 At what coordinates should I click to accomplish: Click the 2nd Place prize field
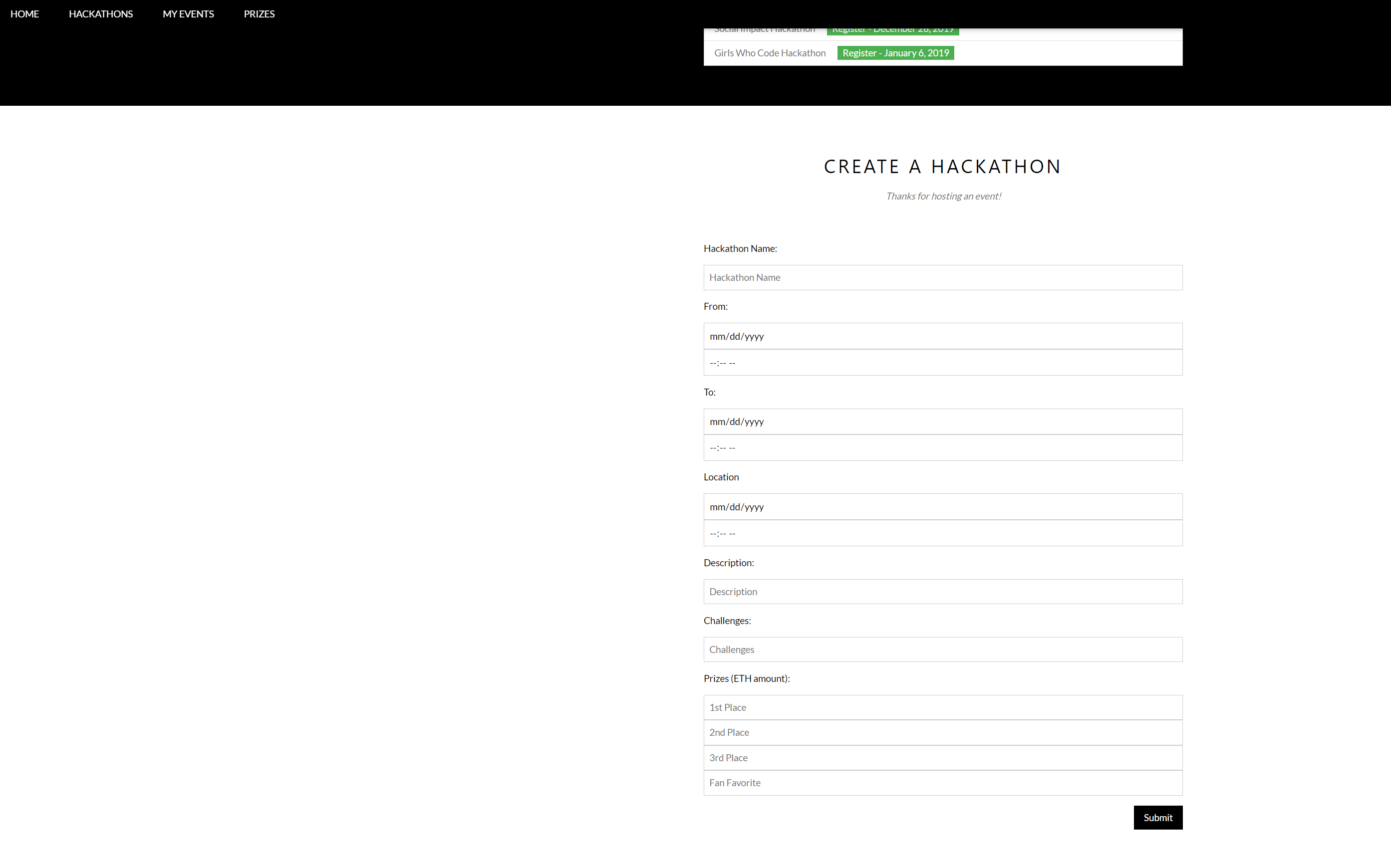(942, 732)
